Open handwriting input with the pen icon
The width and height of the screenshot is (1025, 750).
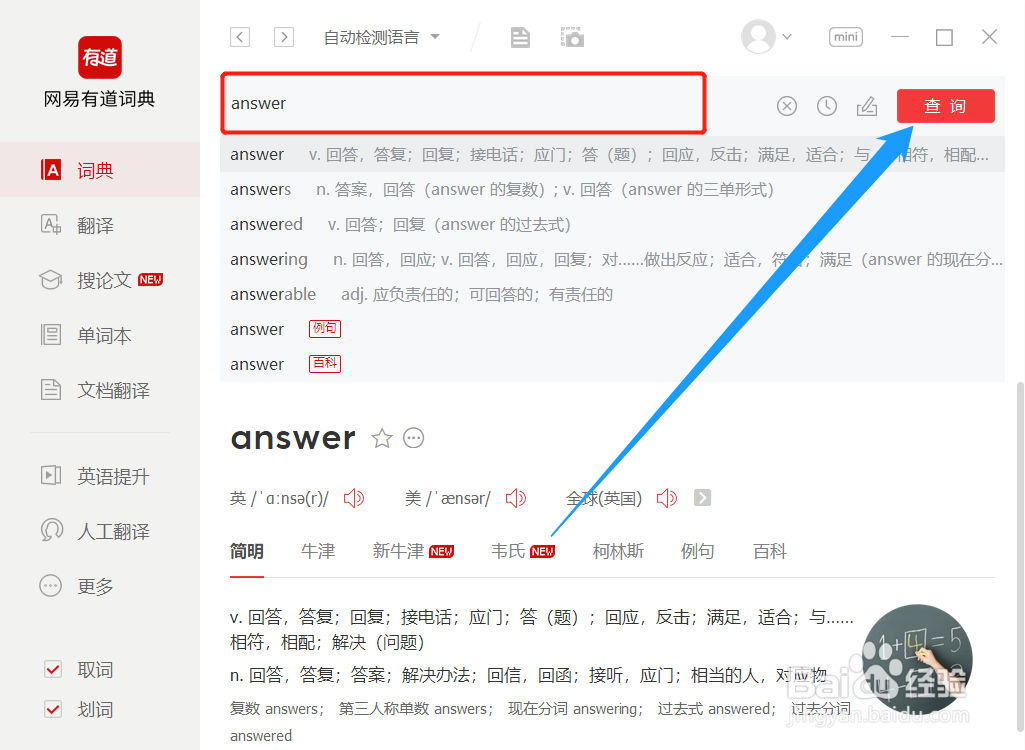pyautogui.click(x=867, y=105)
